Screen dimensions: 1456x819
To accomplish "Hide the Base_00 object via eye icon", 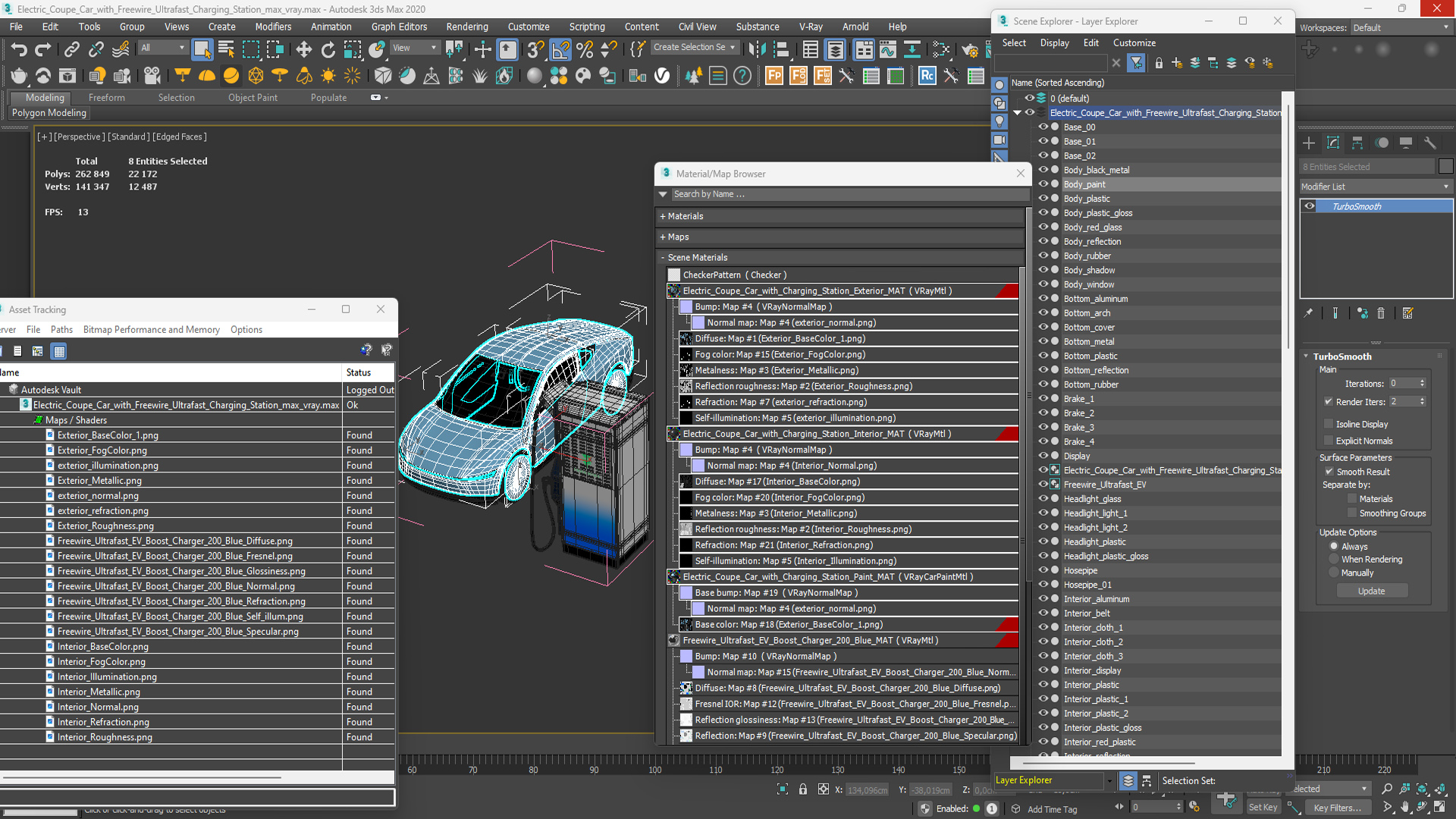I will click(x=1043, y=127).
